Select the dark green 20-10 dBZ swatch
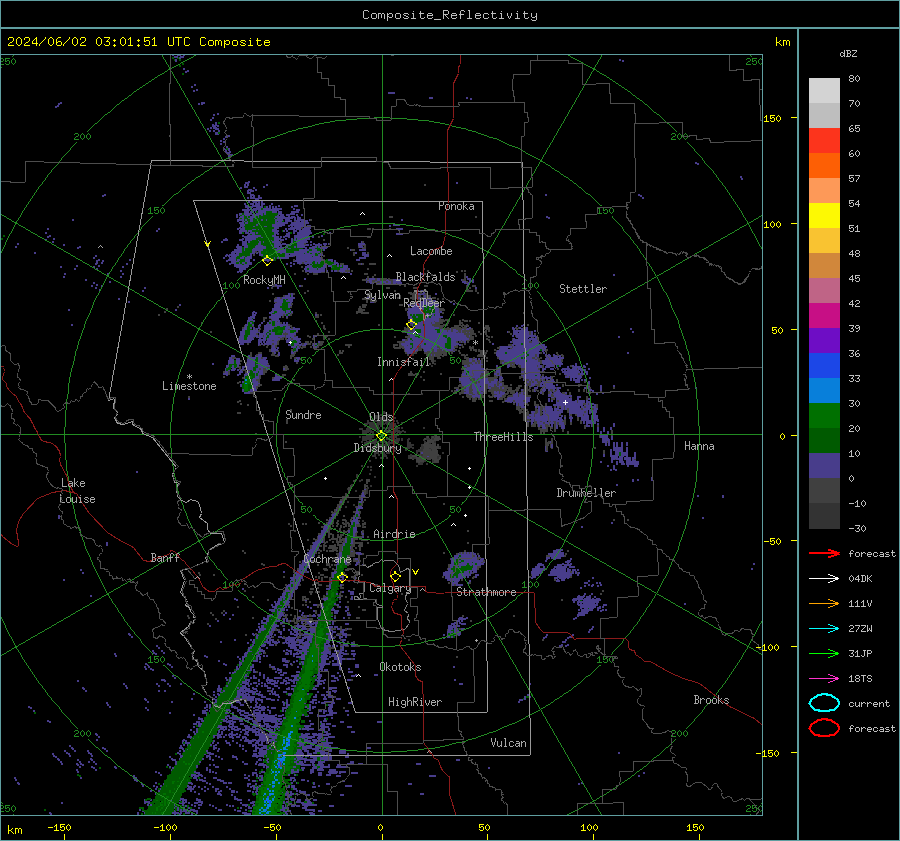 point(824,440)
